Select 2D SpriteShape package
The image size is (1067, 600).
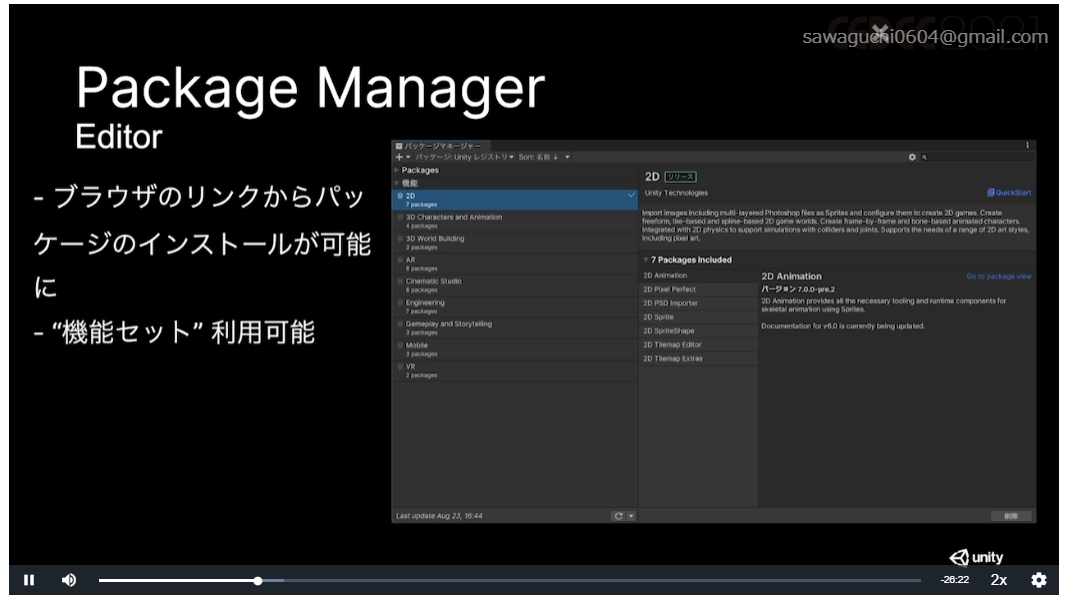tap(698, 331)
